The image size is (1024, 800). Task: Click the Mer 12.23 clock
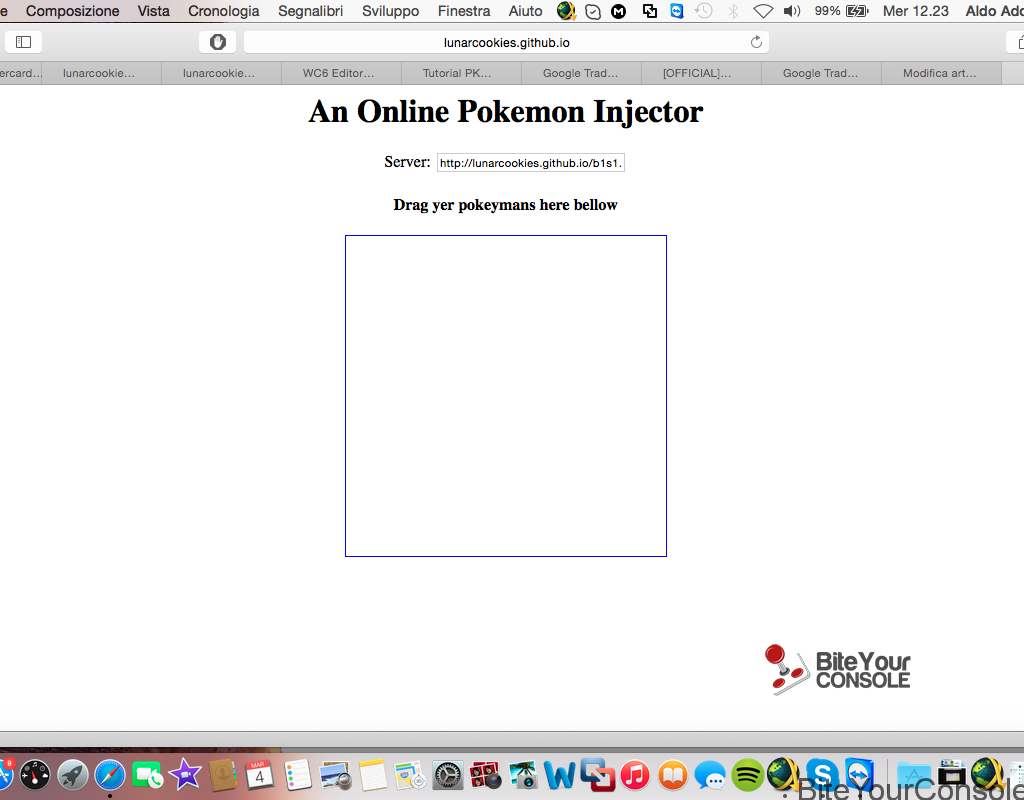[x=916, y=11]
